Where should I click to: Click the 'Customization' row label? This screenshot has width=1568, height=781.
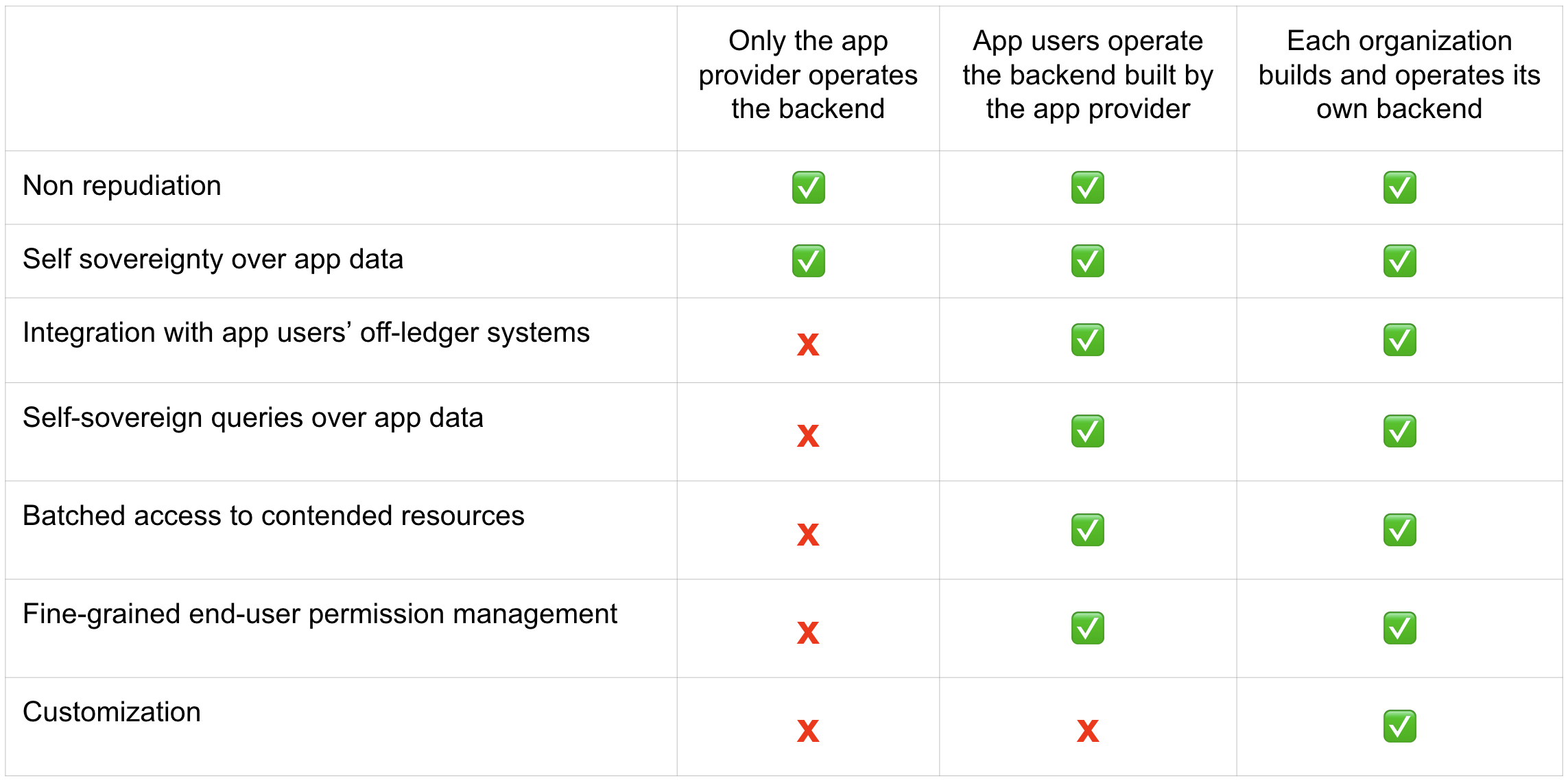[x=112, y=712]
